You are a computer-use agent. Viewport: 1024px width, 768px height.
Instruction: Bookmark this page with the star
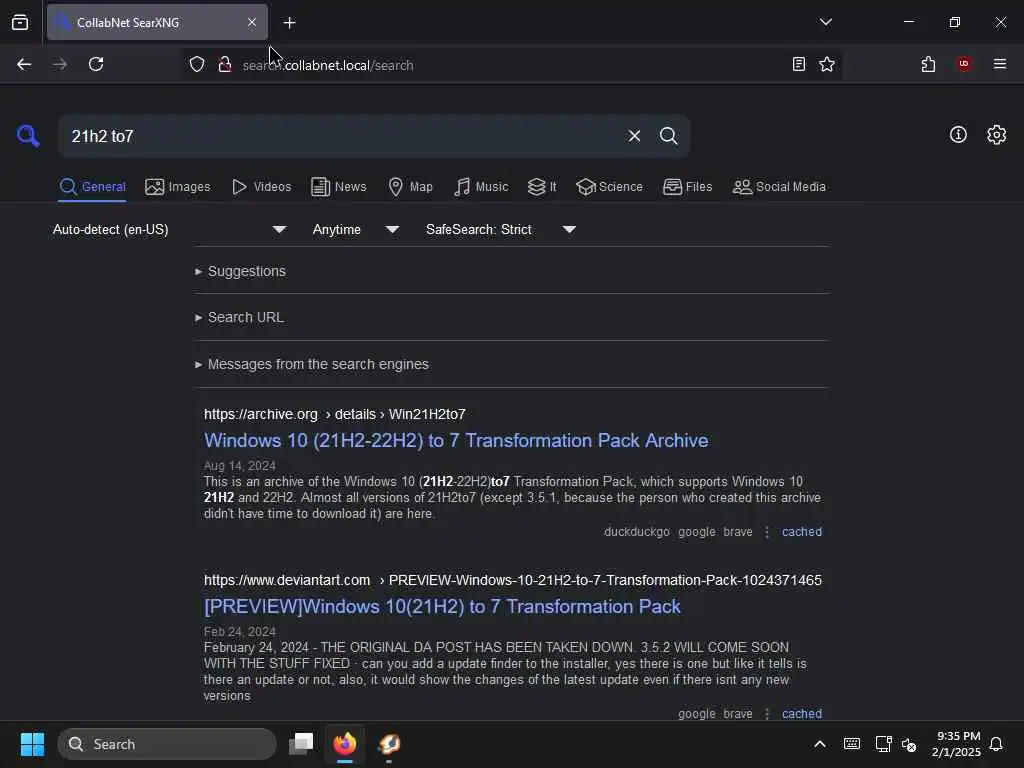click(827, 64)
